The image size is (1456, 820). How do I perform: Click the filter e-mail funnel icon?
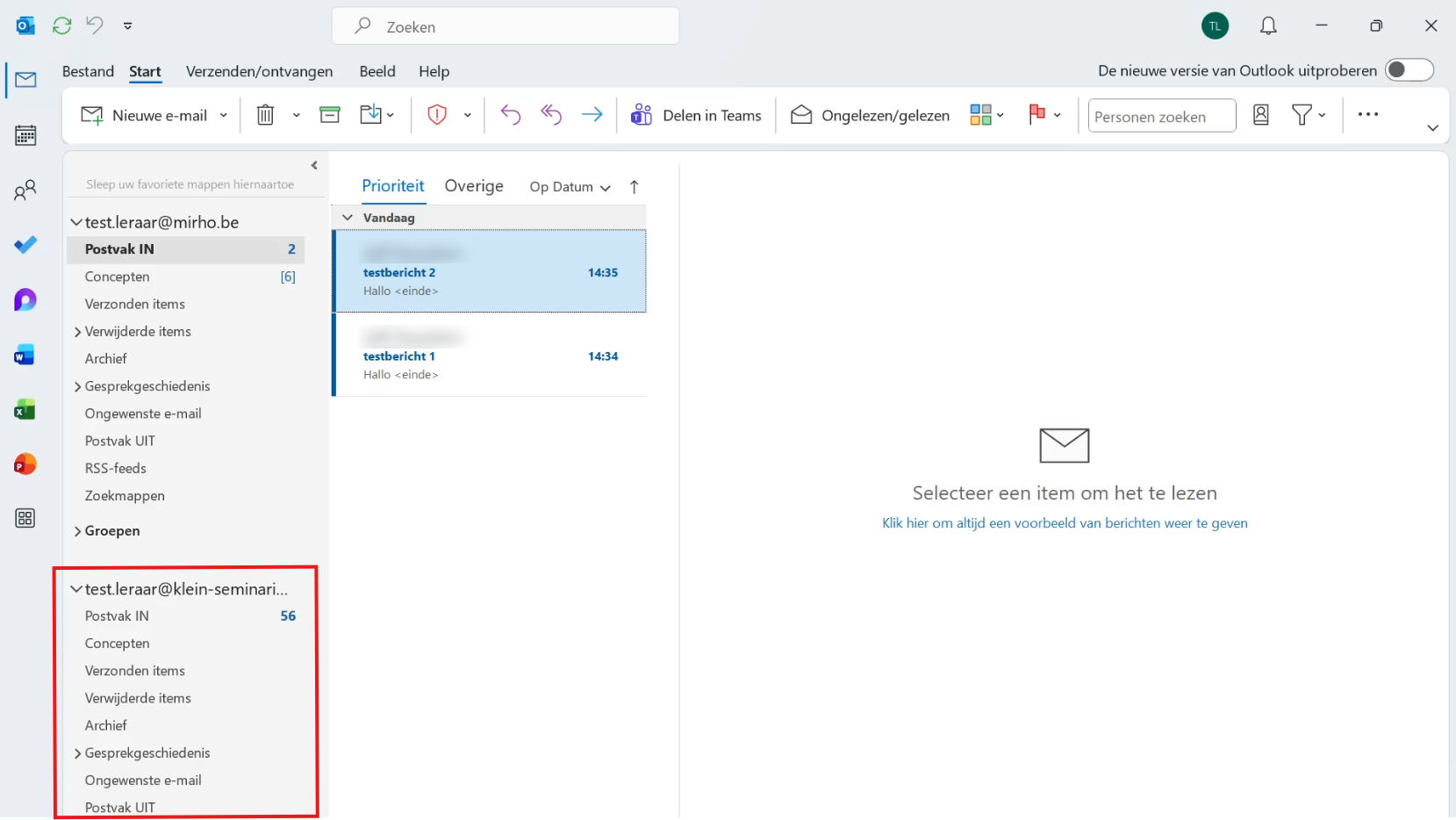pos(1303,114)
